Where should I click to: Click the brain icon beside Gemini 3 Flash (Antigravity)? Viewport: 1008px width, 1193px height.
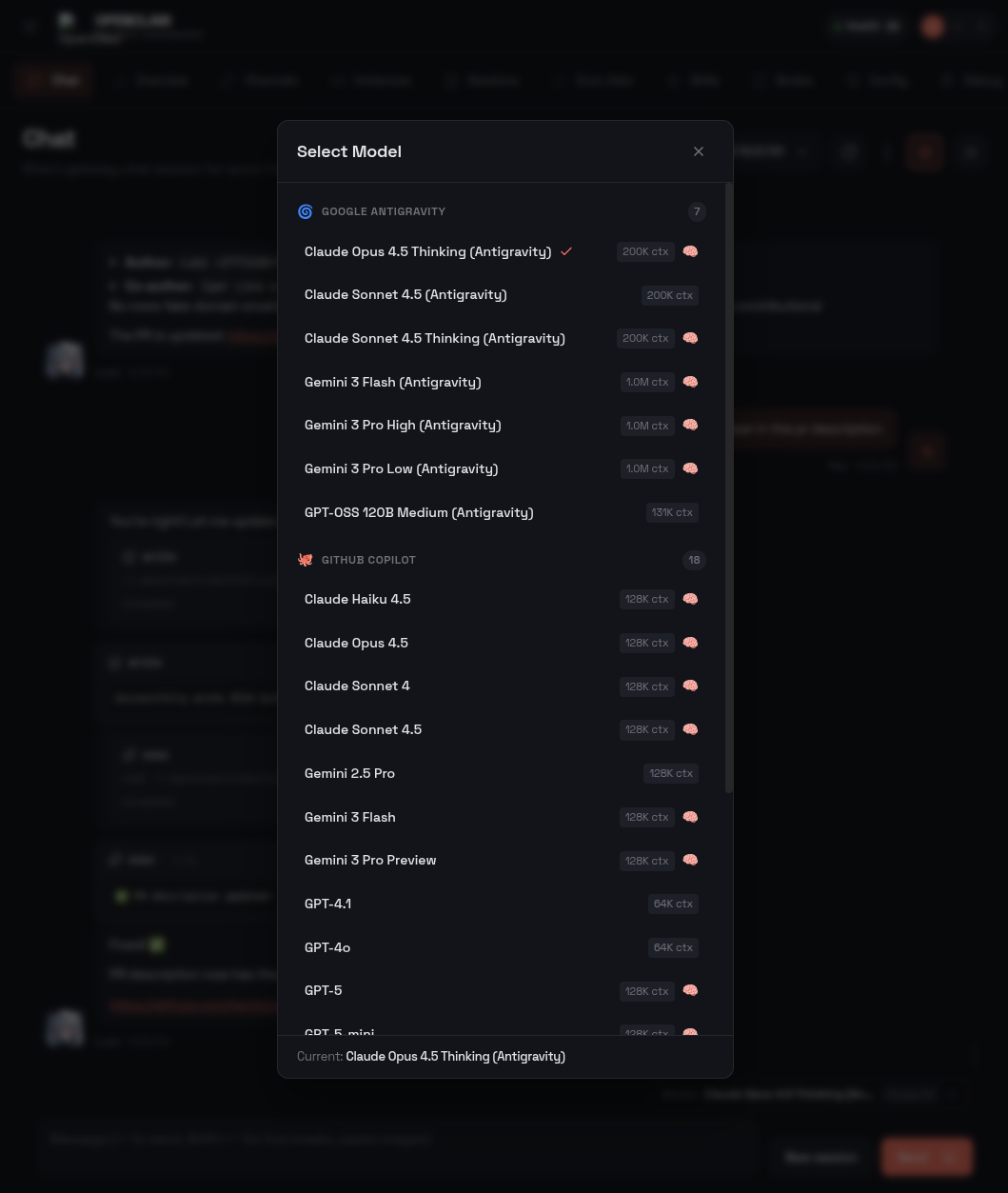[x=690, y=382]
